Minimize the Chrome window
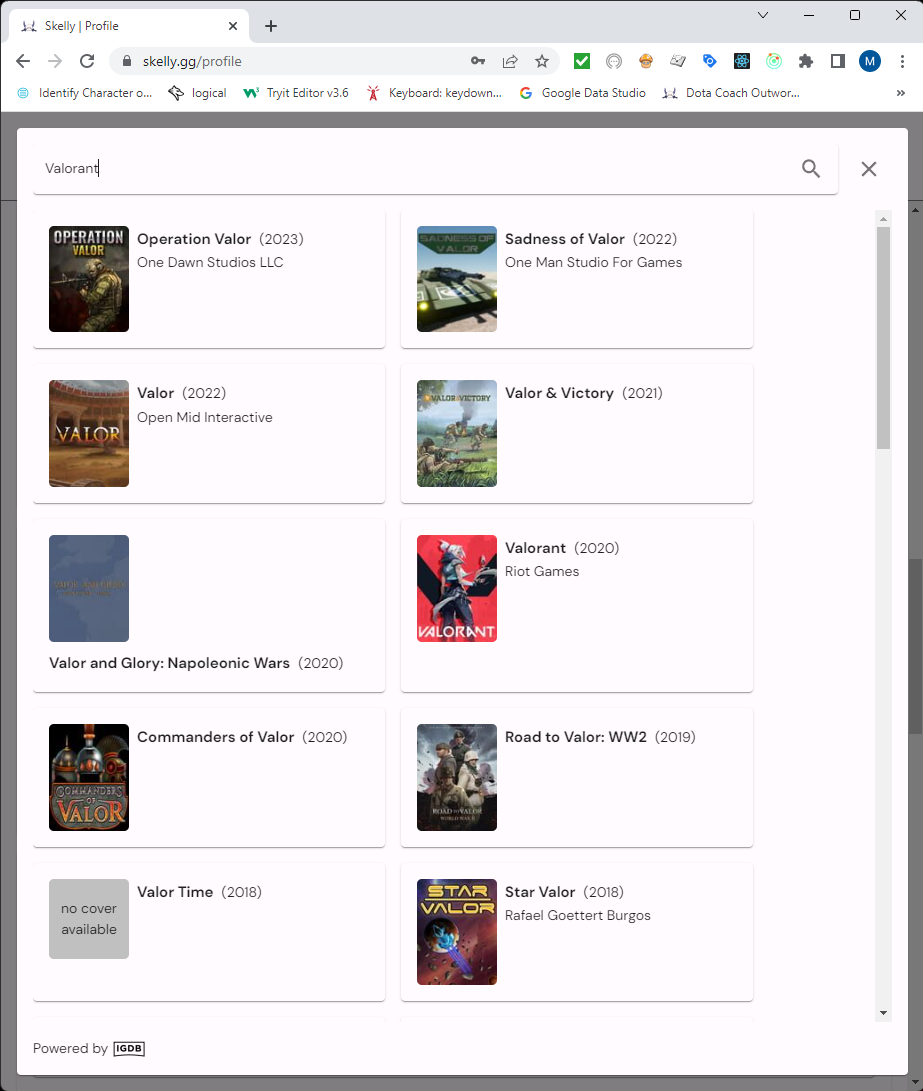This screenshot has height=1091, width=923. coord(809,15)
